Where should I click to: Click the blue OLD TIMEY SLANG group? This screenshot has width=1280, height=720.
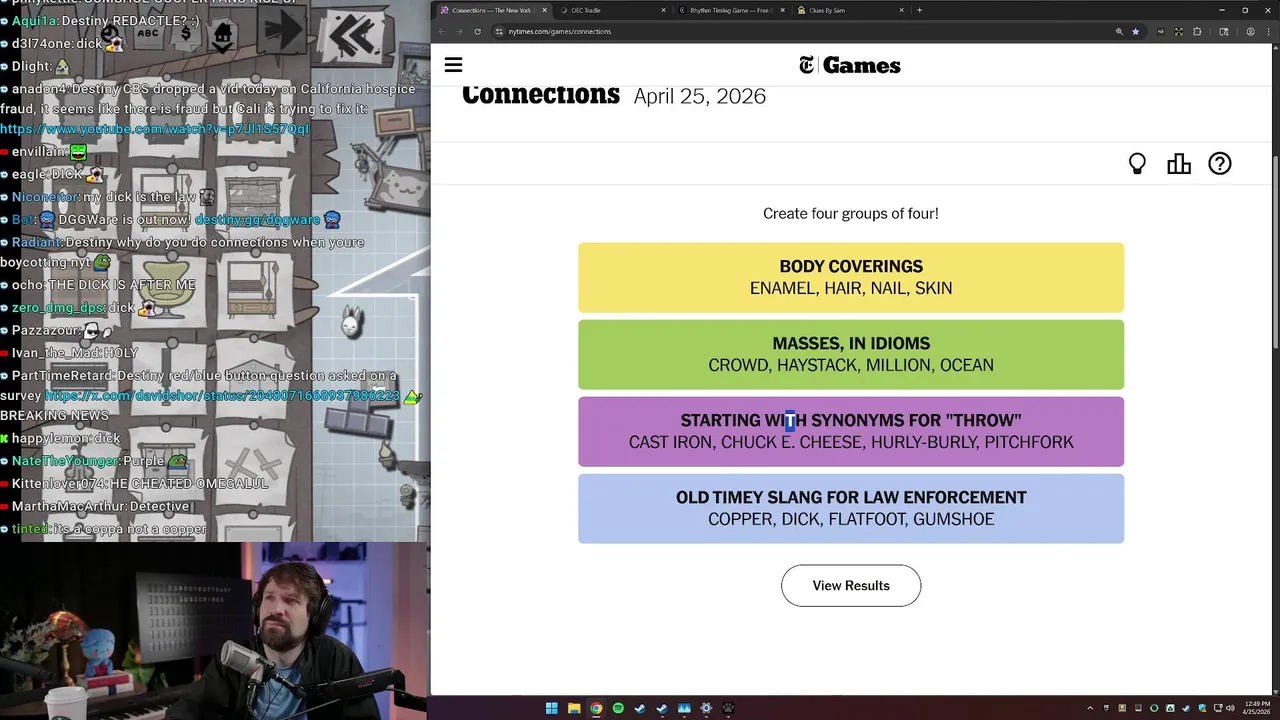click(851, 508)
